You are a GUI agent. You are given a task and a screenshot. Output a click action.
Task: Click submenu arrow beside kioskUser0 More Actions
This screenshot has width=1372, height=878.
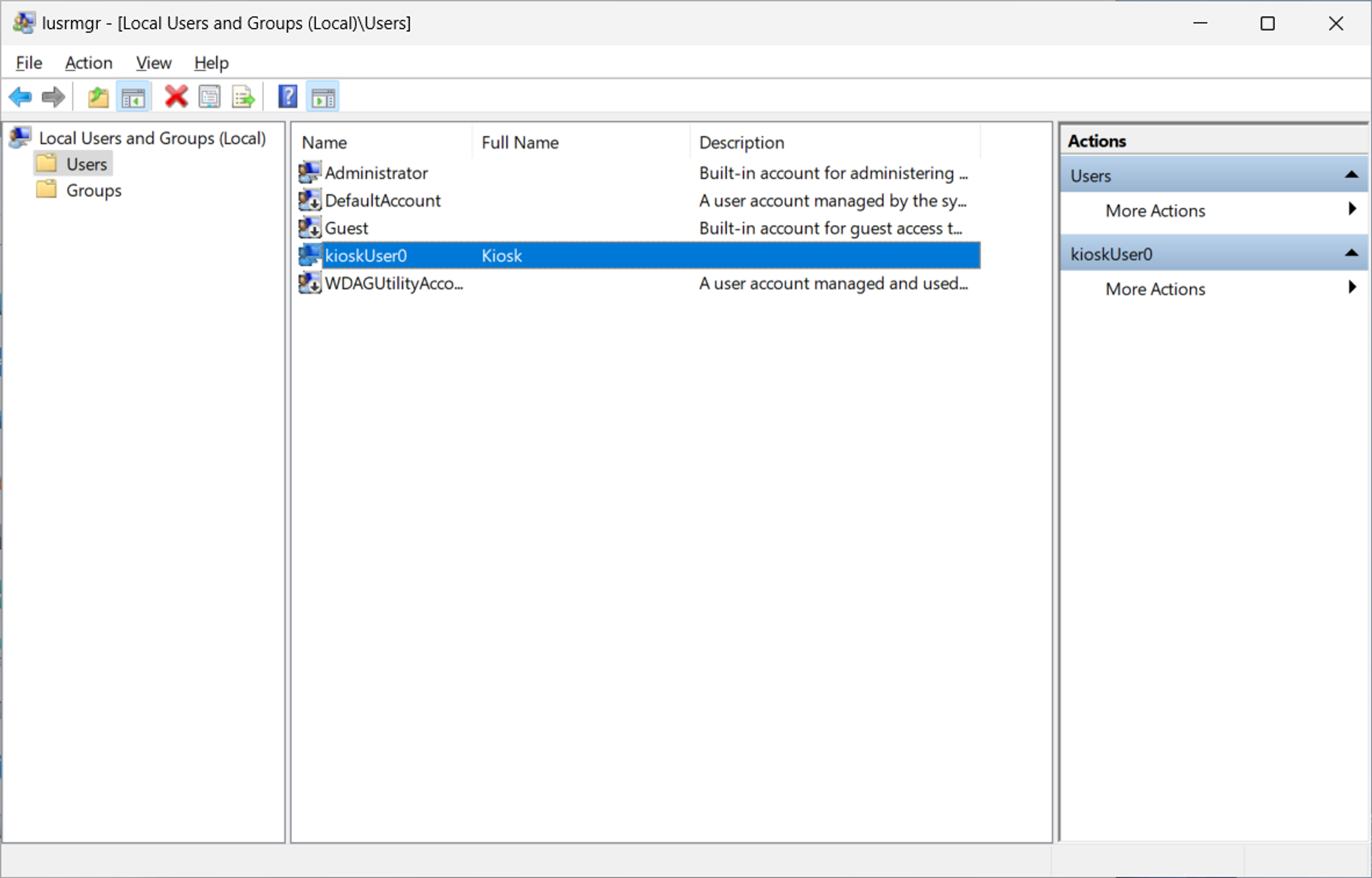pyautogui.click(x=1352, y=287)
